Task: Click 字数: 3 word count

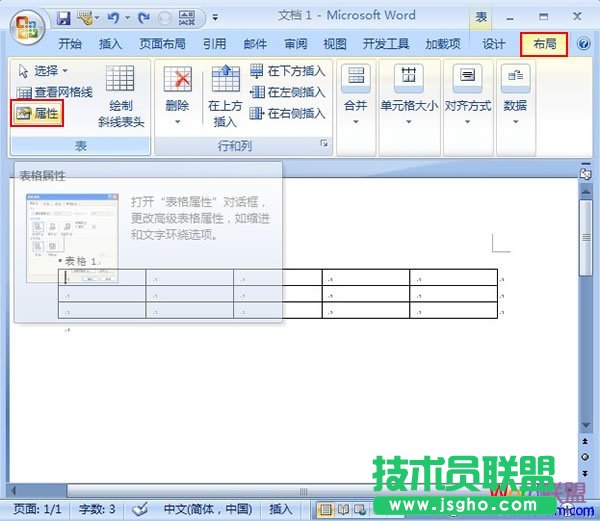Action: 97,509
